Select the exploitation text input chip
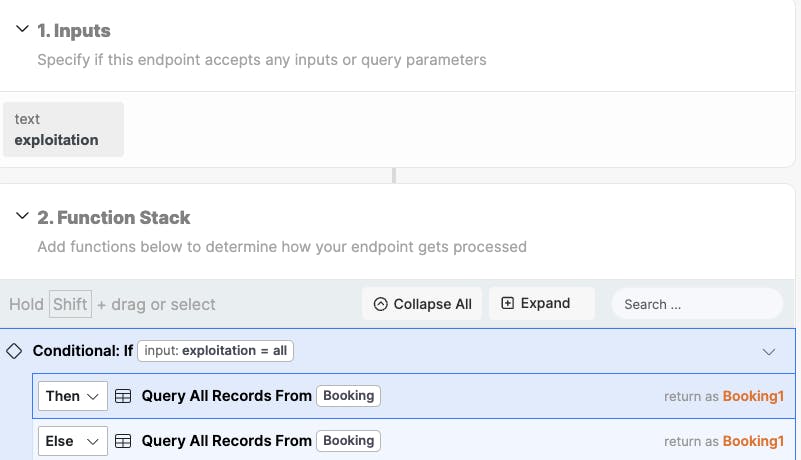 tap(63, 129)
